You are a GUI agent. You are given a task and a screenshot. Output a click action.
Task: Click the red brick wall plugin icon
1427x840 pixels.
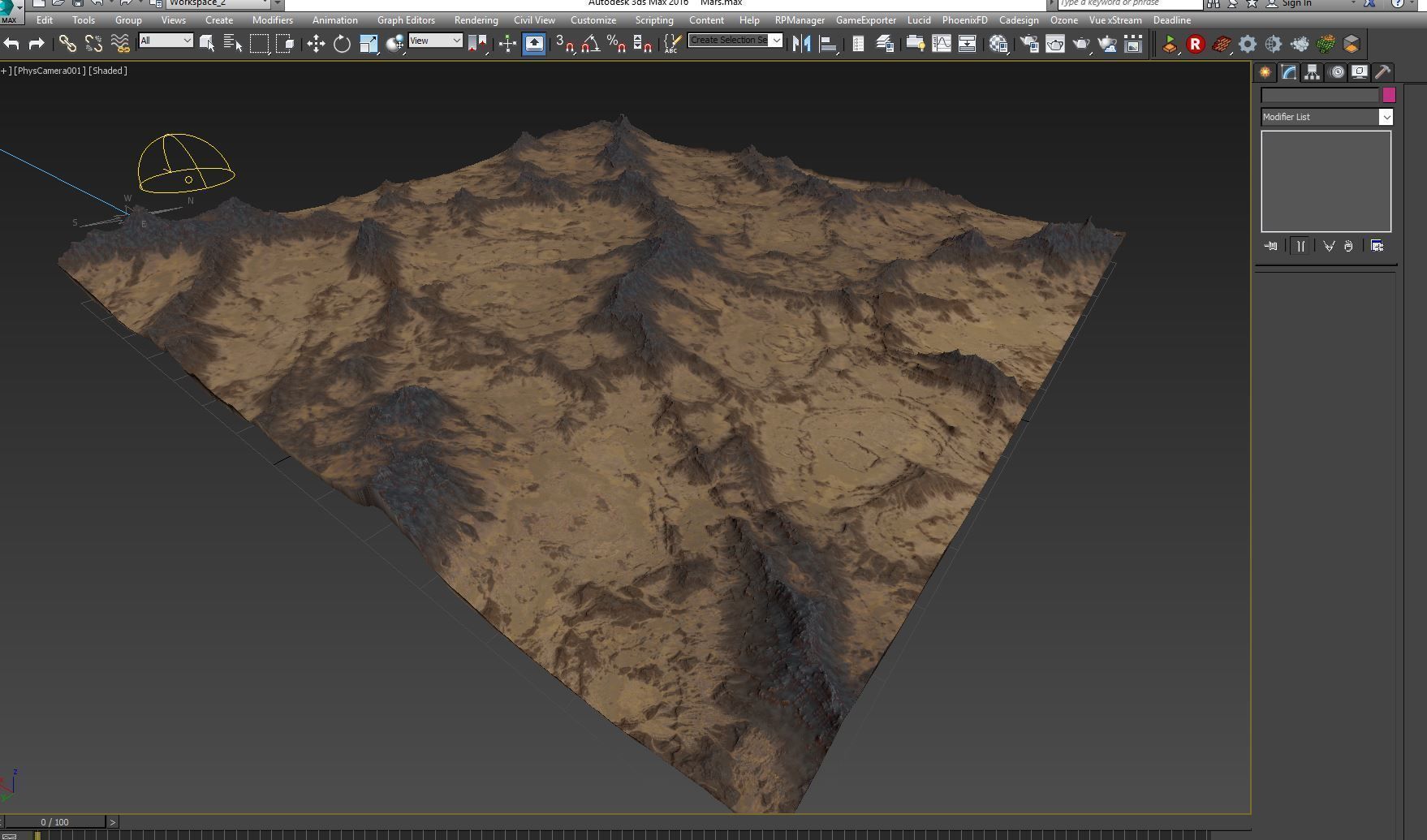1221,45
